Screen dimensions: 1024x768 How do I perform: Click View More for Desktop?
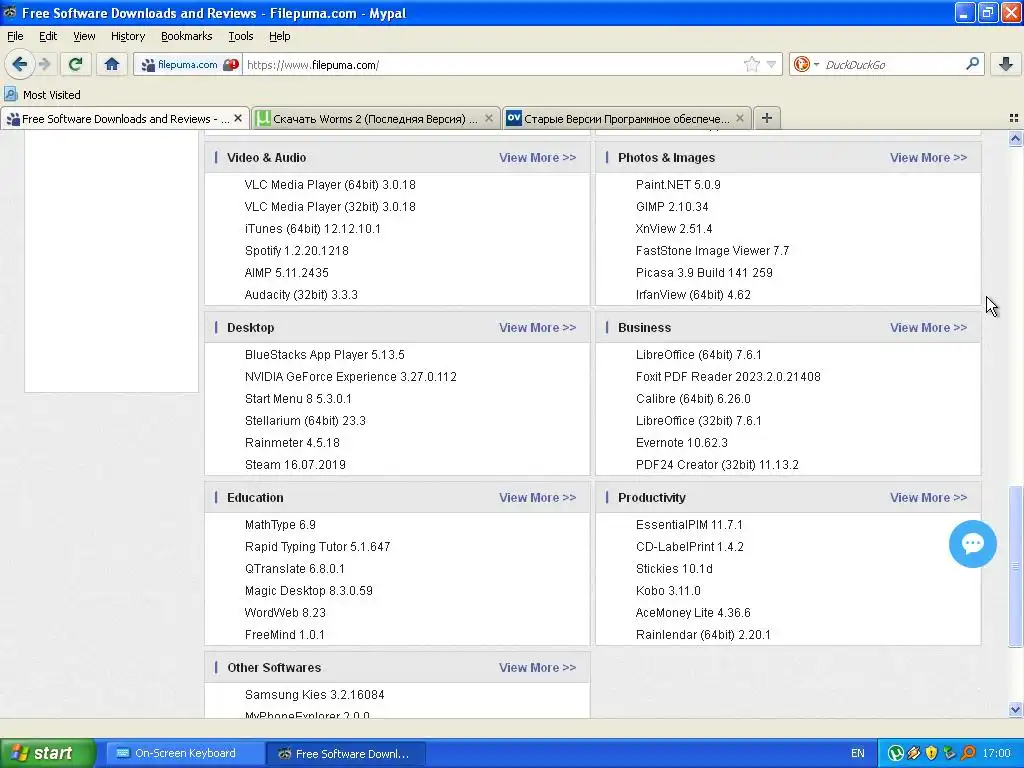(537, 327)
